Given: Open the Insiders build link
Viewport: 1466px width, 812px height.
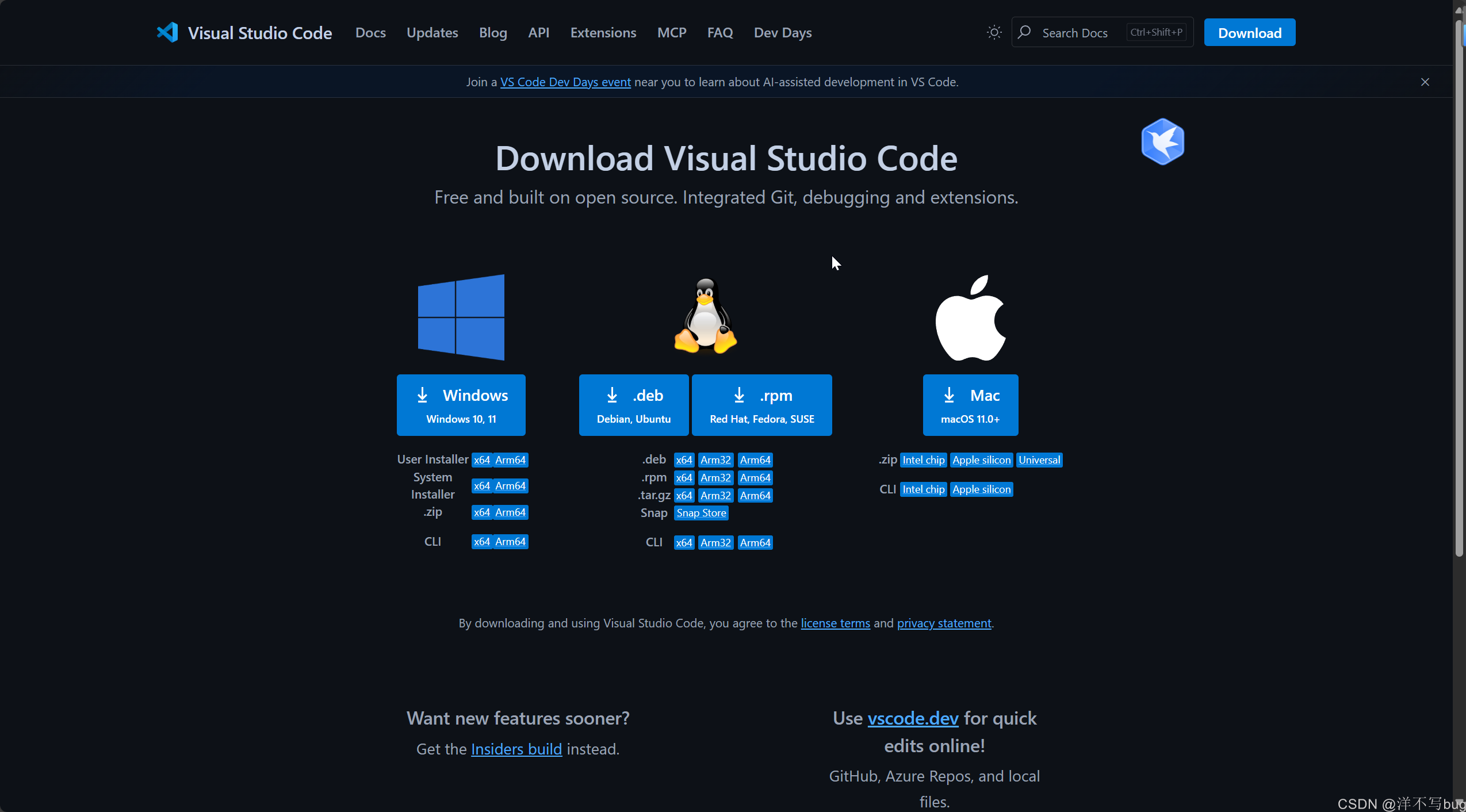Looking at the screenshot, I should coord(516,749).
